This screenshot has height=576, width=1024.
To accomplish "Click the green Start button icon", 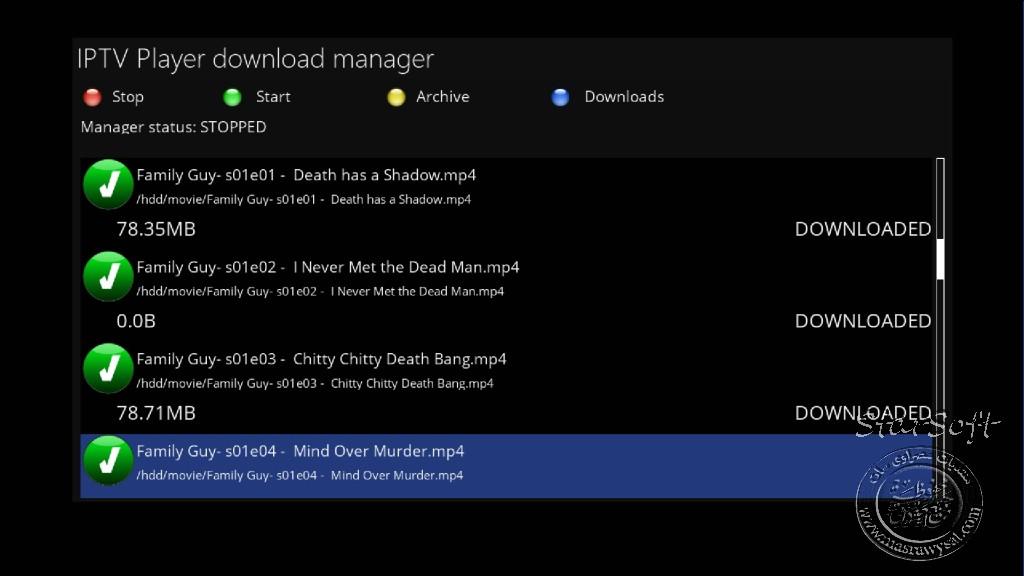I will point(232,97).
